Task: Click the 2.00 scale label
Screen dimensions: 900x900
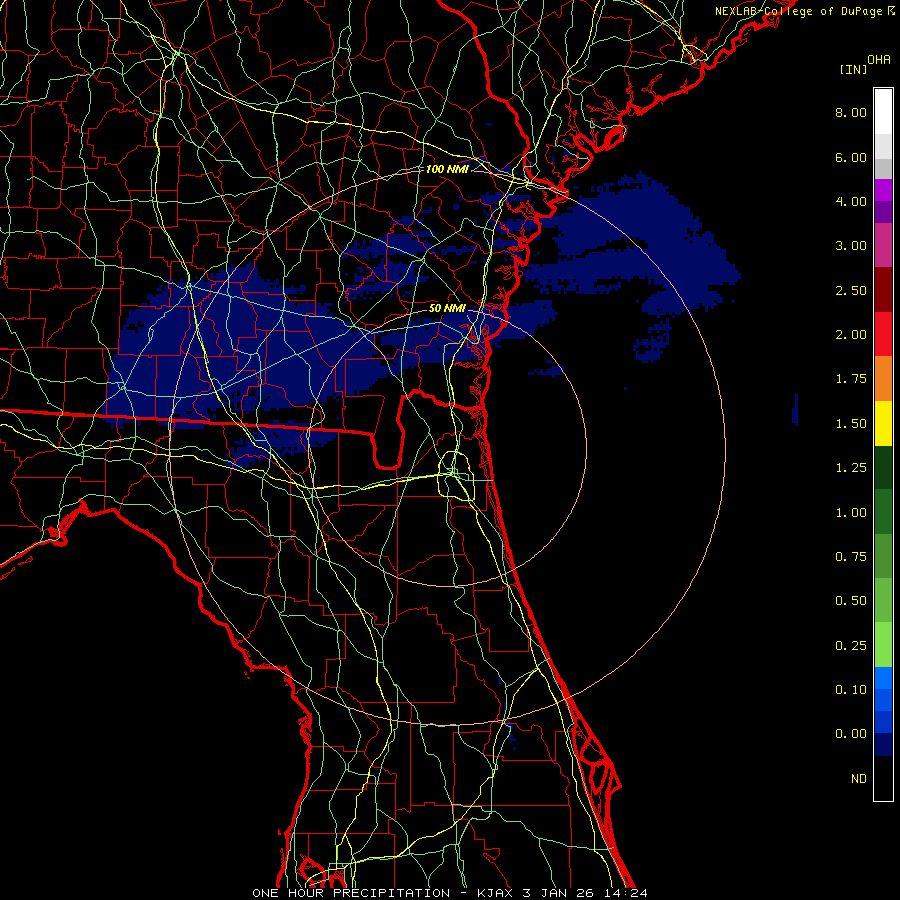Action: click(x=851, y=335)
